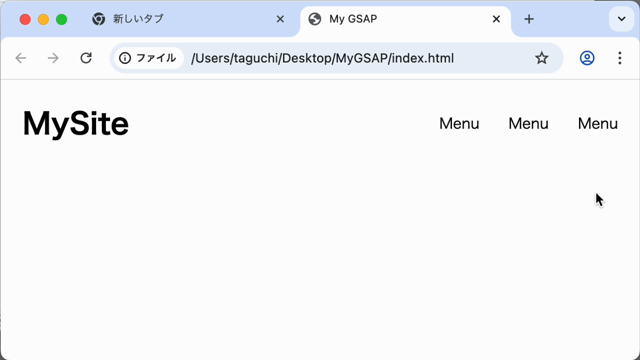Reload the page with refresh icon

[x=86, y=58]
